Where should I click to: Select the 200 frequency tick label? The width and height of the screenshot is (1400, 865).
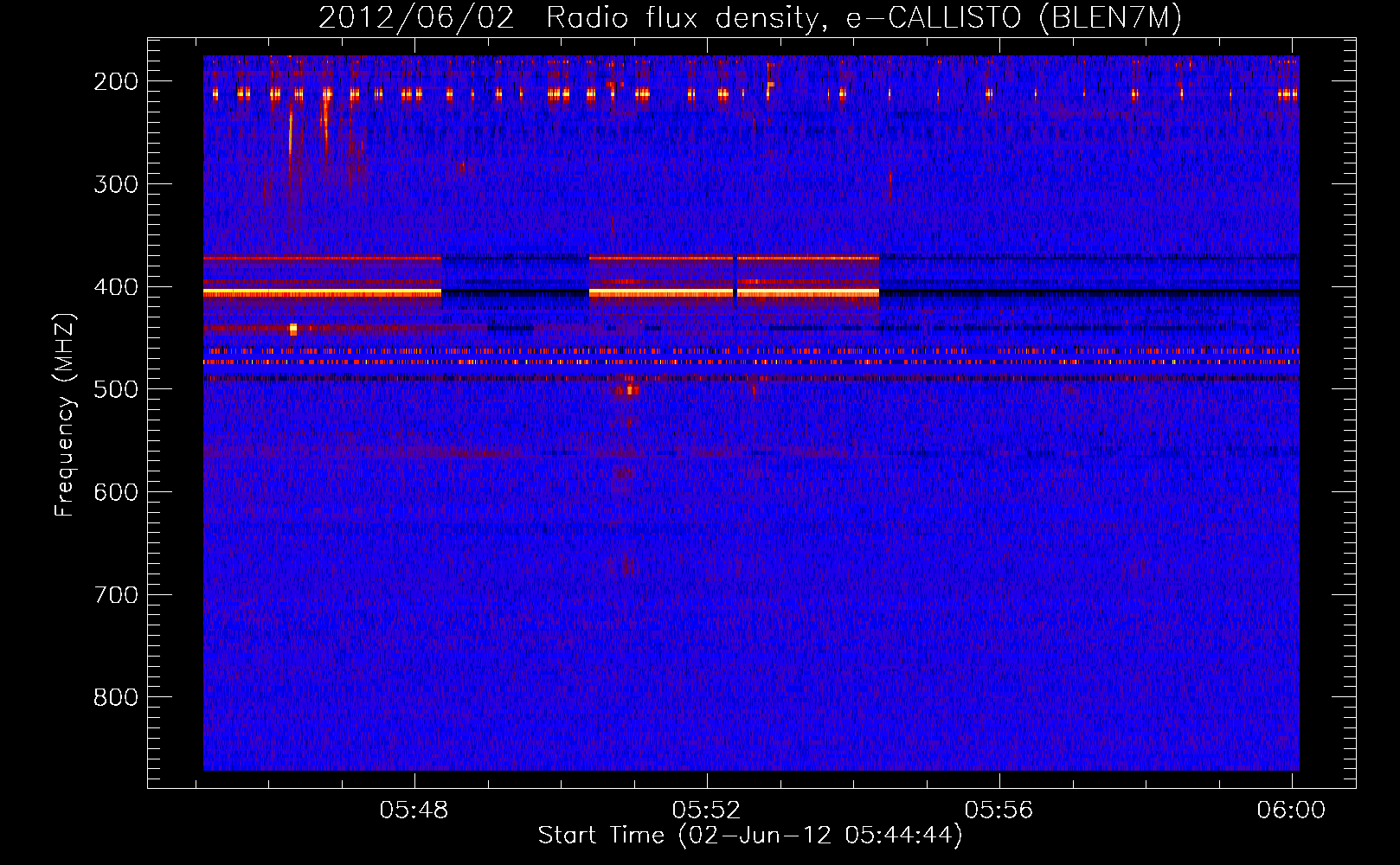click(x=116, y=81)
